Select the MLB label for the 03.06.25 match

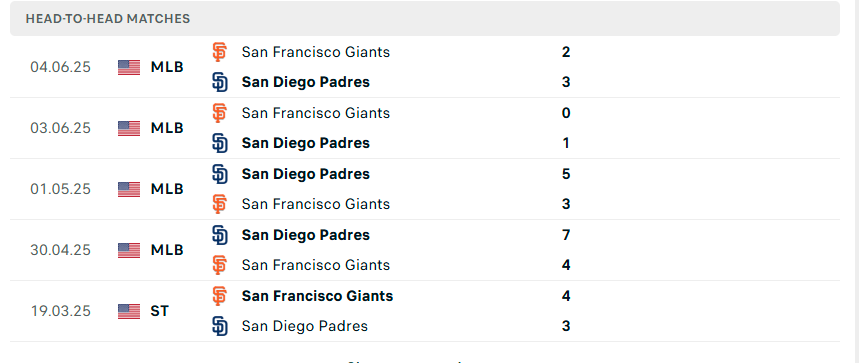click(x=167, y=128)
